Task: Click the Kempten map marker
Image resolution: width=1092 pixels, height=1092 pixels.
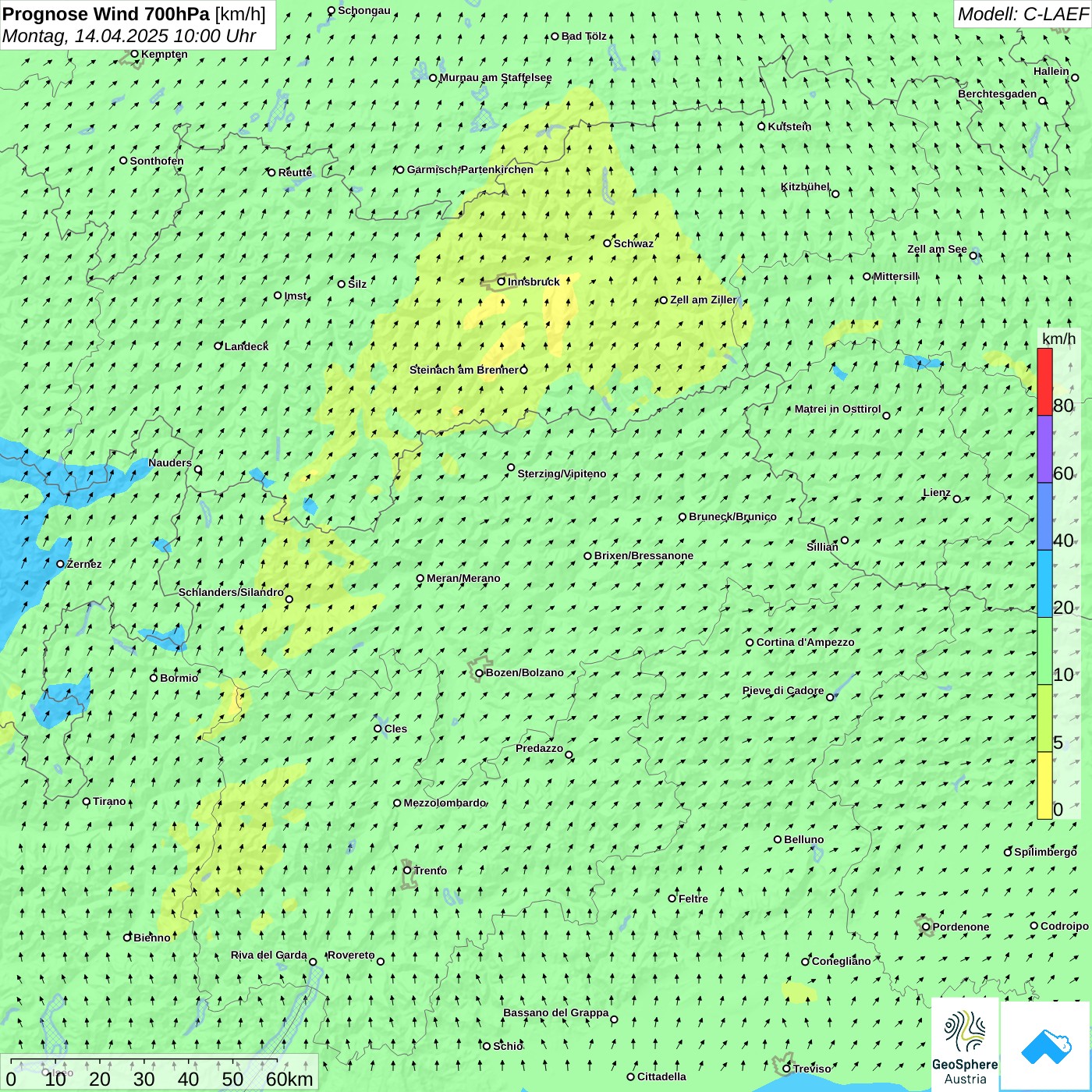Action: click(134, 54)
